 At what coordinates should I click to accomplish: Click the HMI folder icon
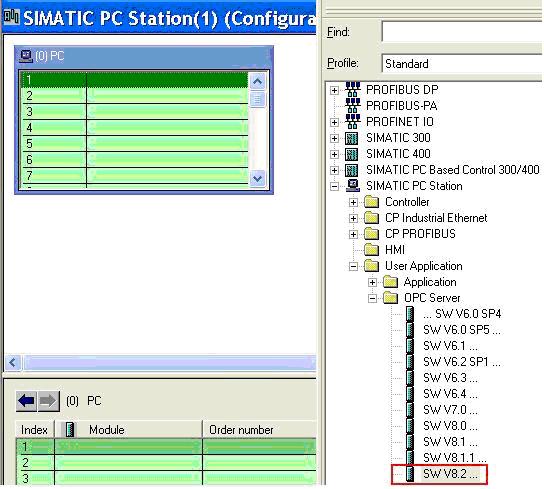tap(372, 250)
